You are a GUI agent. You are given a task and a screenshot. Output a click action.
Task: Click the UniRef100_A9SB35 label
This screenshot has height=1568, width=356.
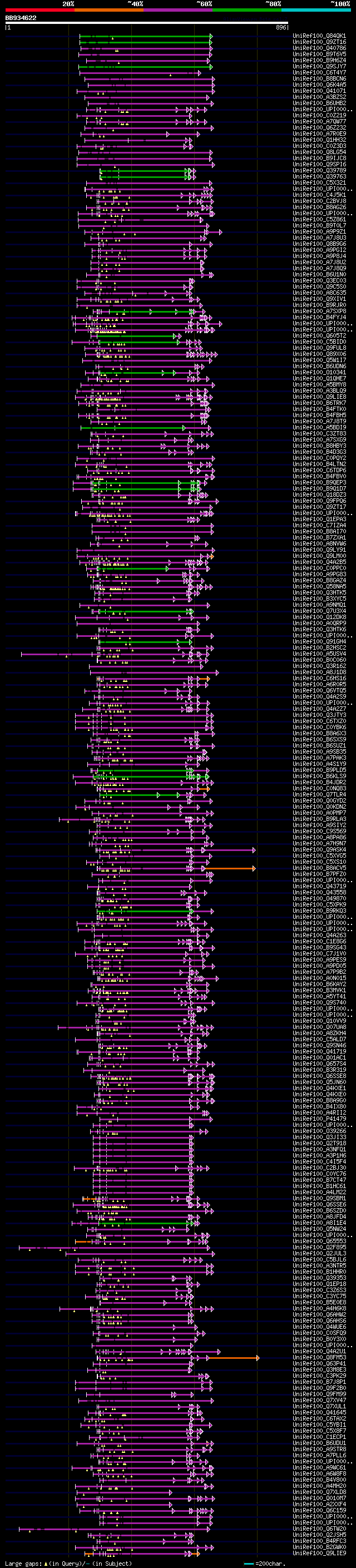click(x=319, y=752)
